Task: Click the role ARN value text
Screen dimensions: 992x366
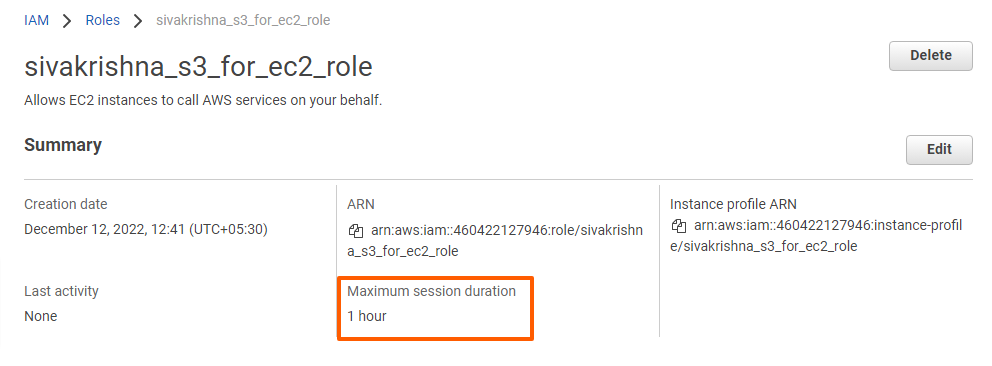Action: point(495,241)
